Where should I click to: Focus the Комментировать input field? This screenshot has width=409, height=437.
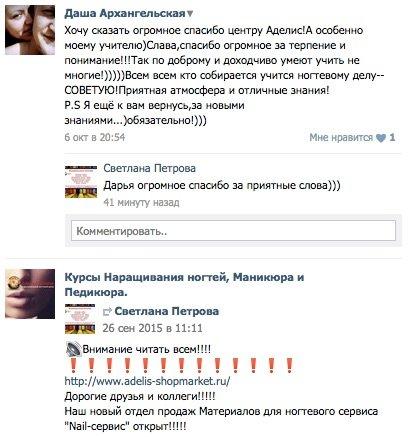point(233,231)
